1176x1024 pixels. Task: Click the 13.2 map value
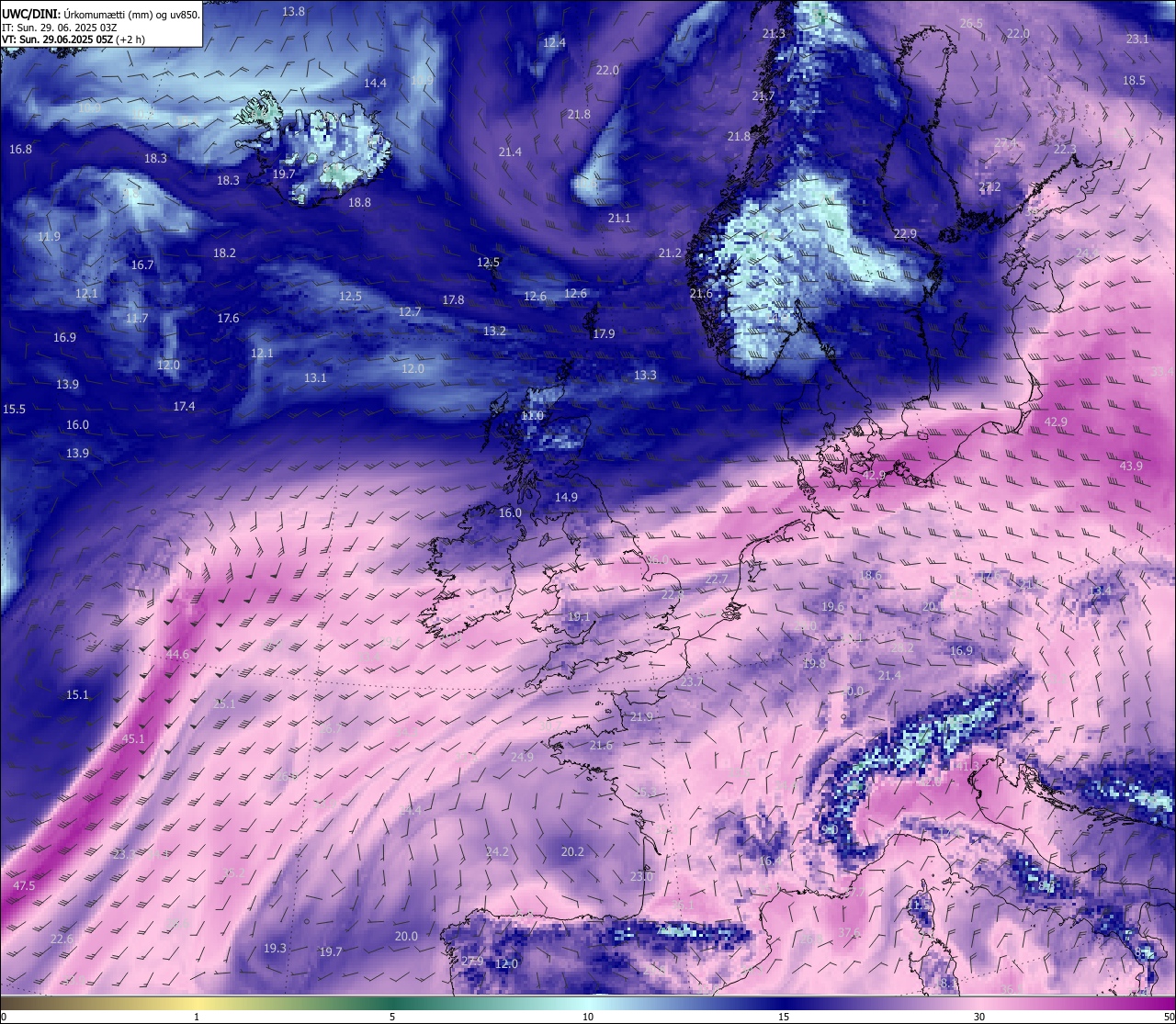pyautogui.click(x=494, y=332)
